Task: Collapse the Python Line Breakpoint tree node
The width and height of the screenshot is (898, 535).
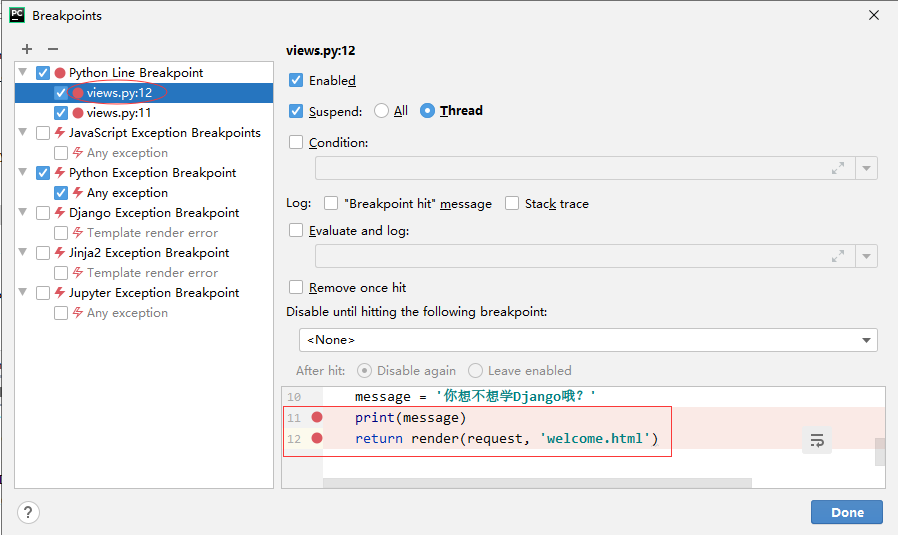Action: click(x=23, y=72)
